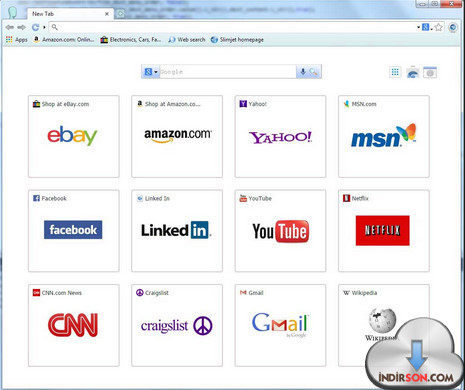Viewport: 465px width, 390px height.
Task: Bookmark page with the star icon
Action: [x=439, y=27]
